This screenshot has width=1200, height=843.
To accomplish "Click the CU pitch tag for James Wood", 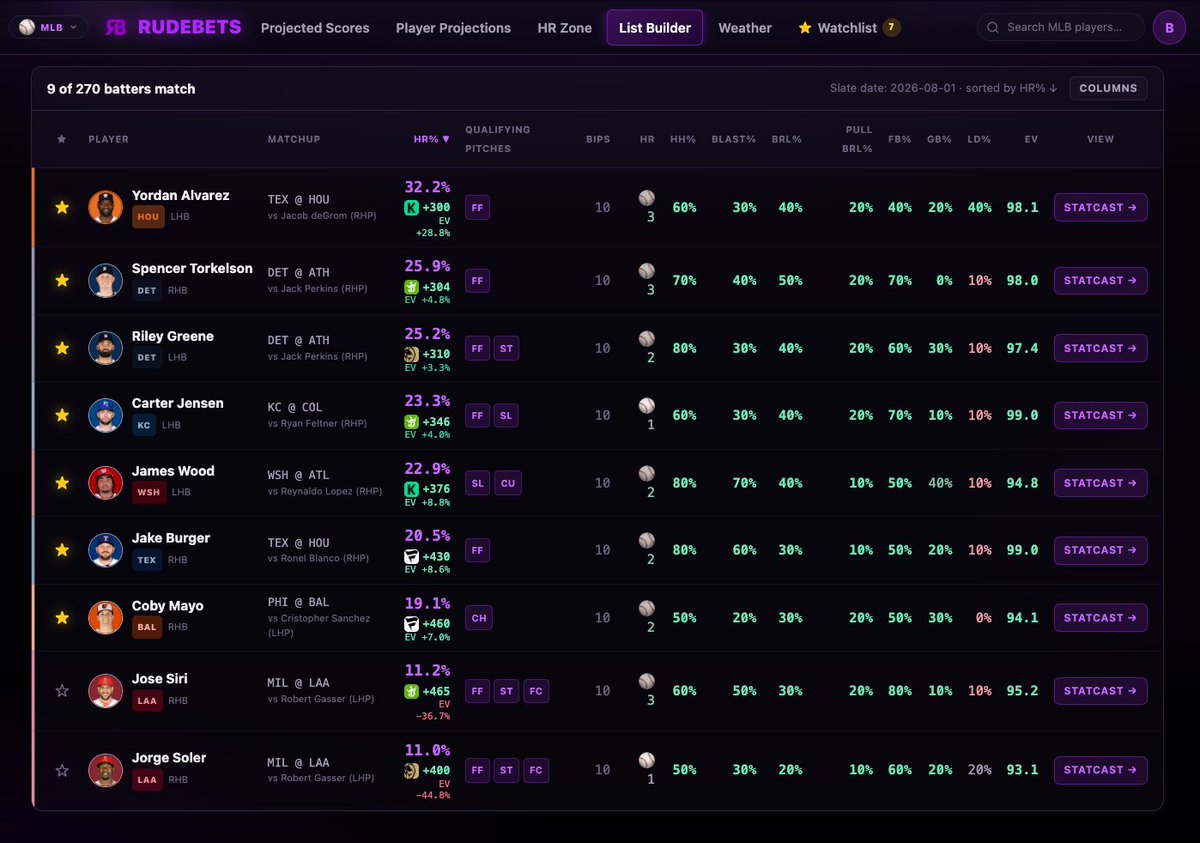I will tap(508, 483).
